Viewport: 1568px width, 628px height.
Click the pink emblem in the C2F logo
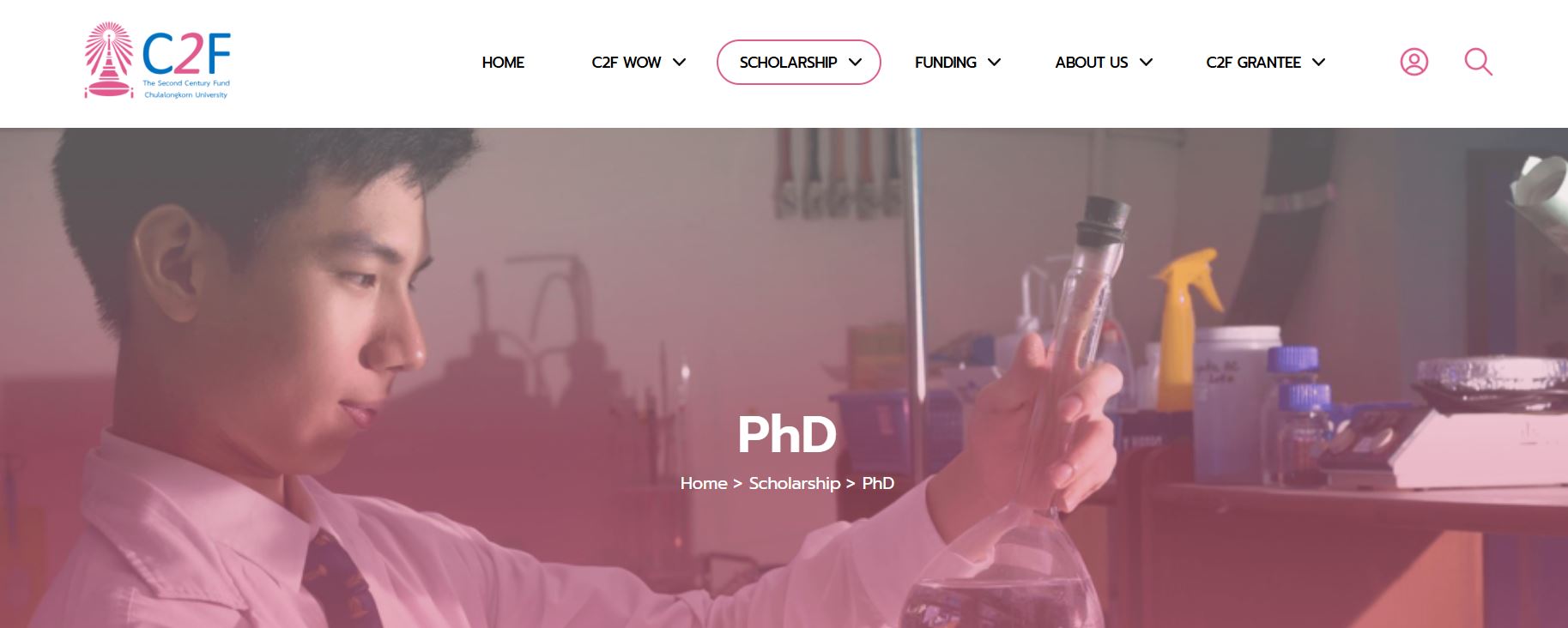point(109,61)
